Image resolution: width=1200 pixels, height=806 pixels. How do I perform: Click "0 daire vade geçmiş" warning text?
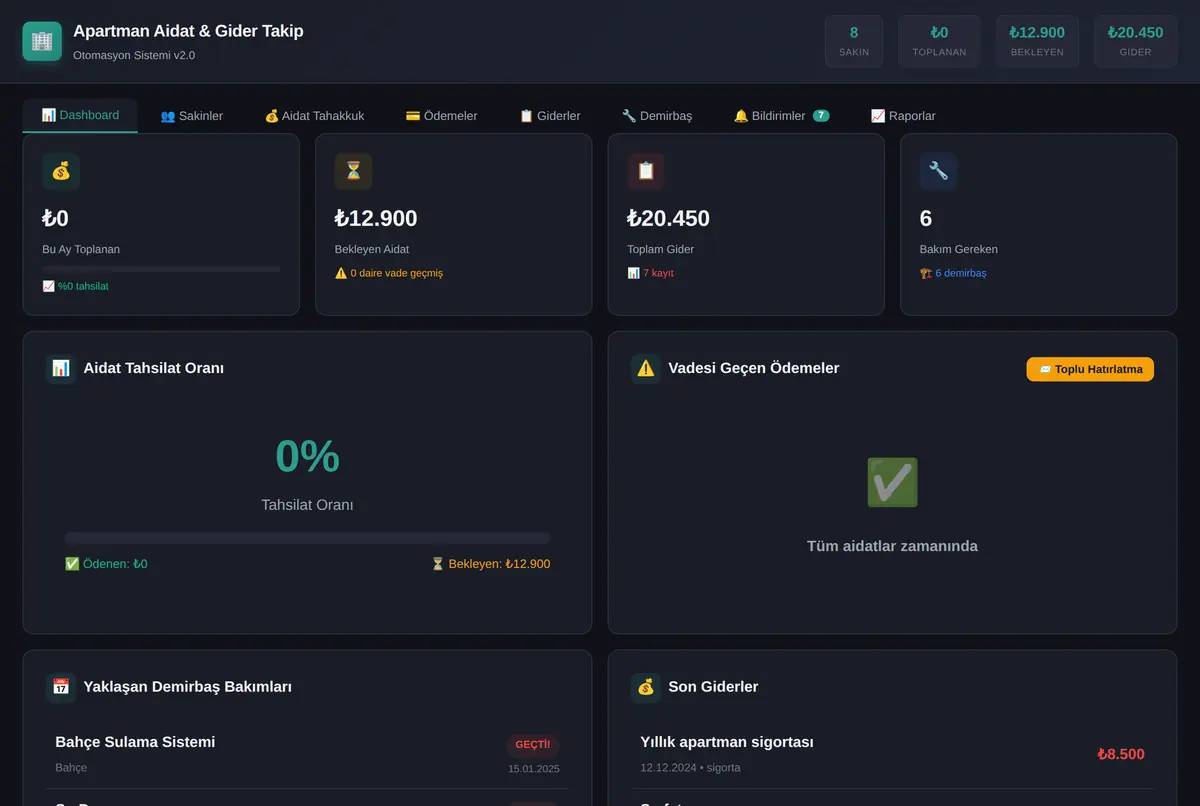(x=389, y=273)
